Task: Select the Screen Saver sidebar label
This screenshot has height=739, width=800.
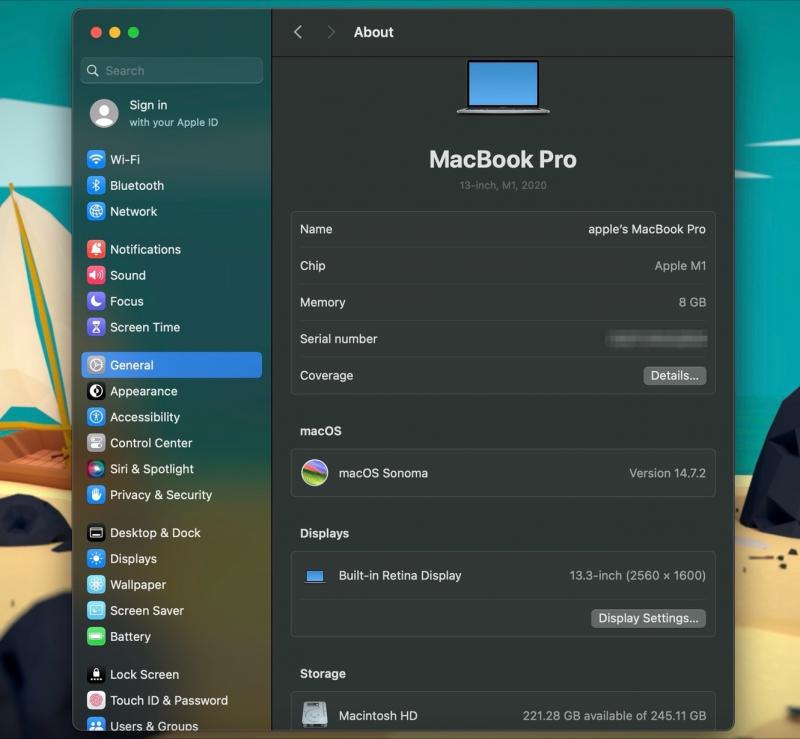Action: tap(147, 610)
